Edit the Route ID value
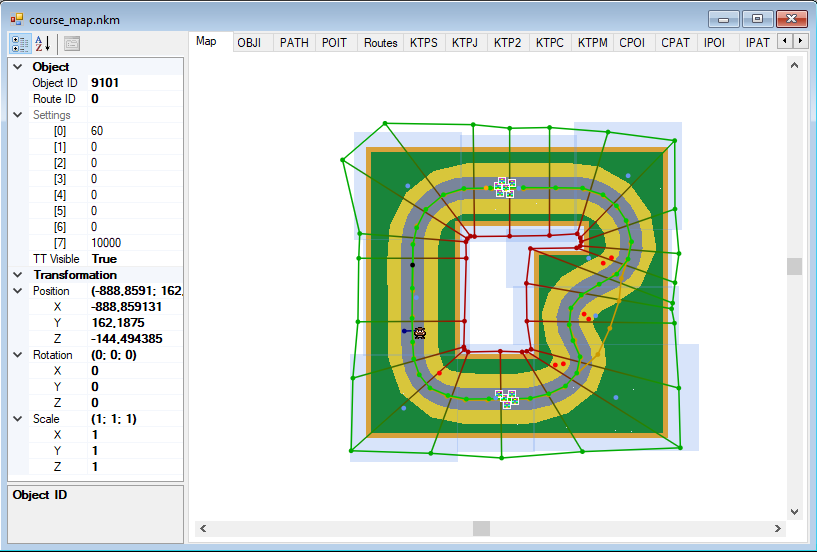Screen dimensions: 817x552 (135, 99)
